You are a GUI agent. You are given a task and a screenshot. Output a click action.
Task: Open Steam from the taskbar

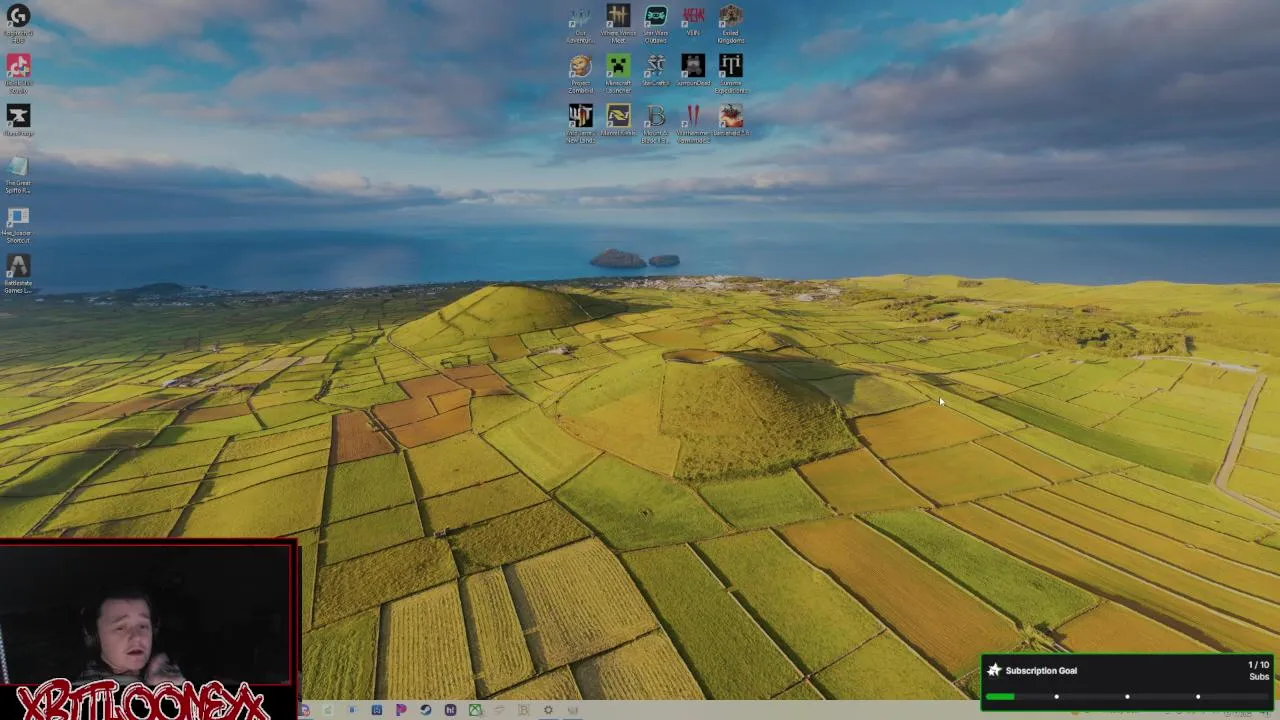(x=426, y=710)
